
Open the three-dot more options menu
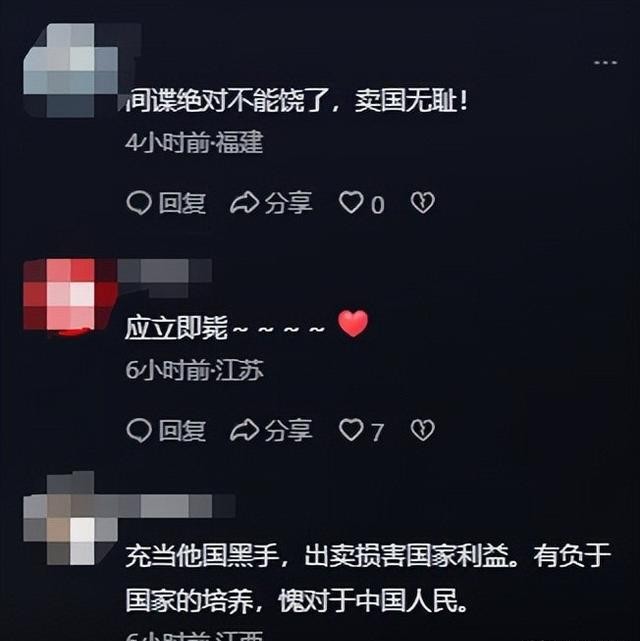pos(605,63)
